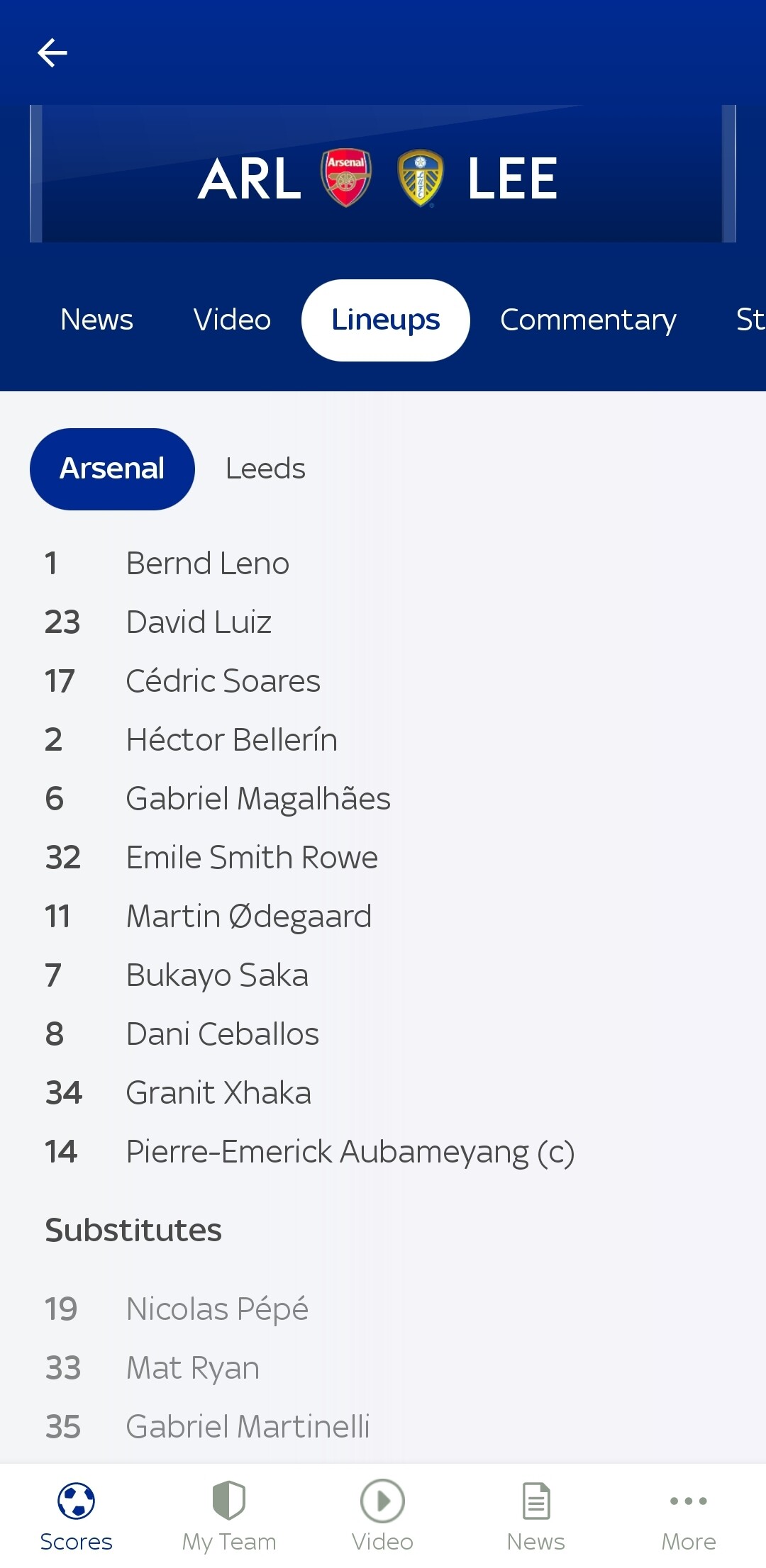The width and height of the screenshot is (766, 1568).
Task: Tap the partially visible tab after Commentary
Action: pos(749,320)
